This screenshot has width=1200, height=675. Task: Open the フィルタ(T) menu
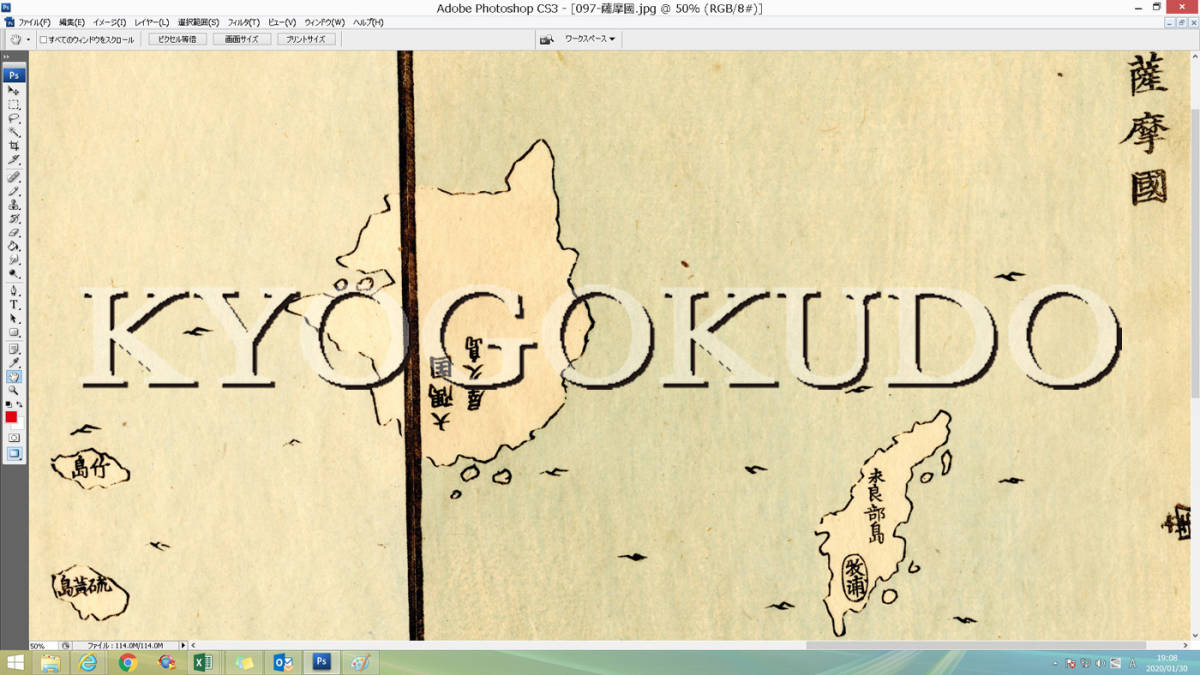tap(243, 22)
